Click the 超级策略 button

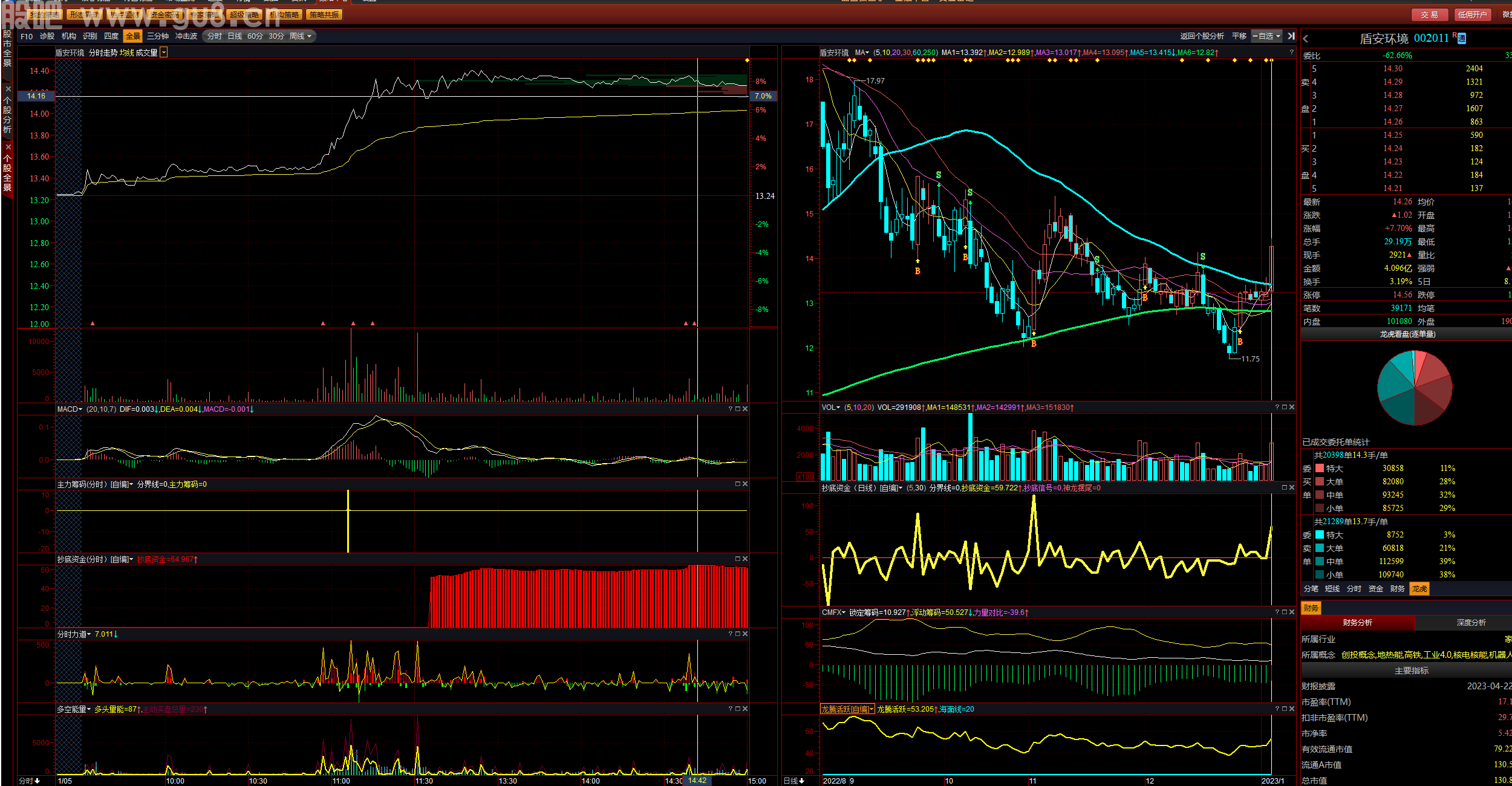pos(244,15)
